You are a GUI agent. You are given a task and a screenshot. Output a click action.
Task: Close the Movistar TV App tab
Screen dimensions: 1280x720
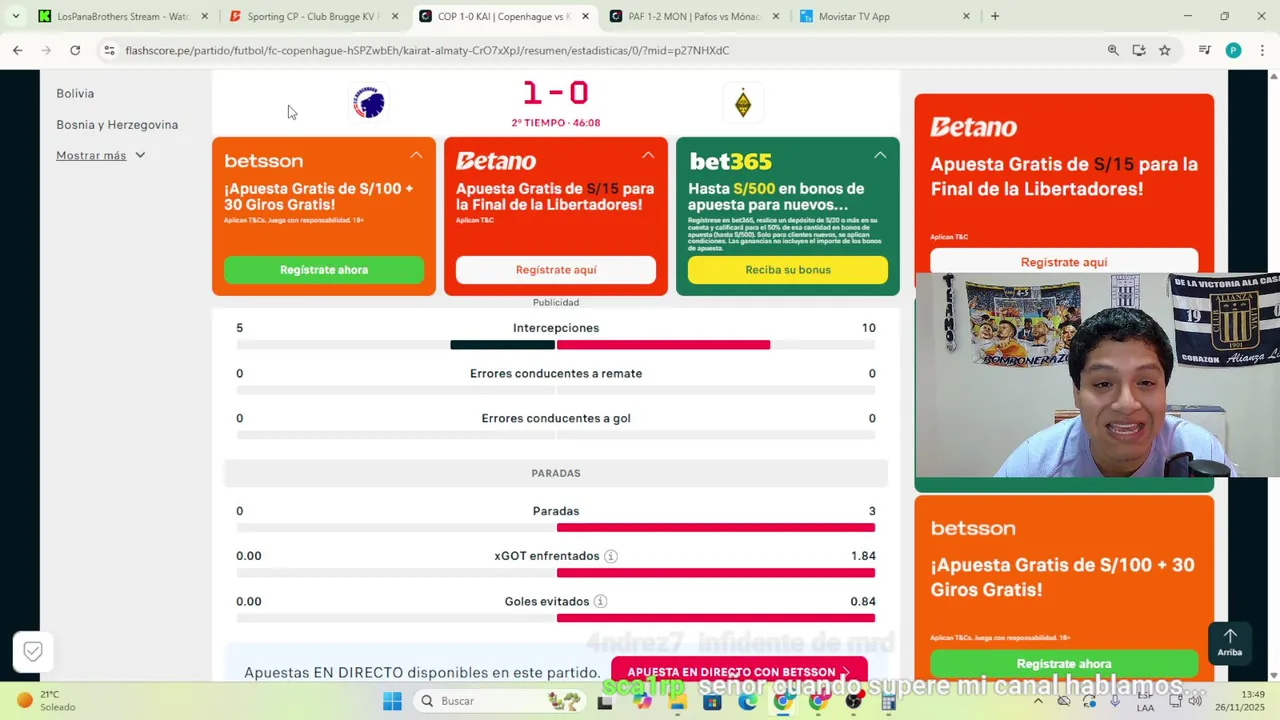[966, 16]
